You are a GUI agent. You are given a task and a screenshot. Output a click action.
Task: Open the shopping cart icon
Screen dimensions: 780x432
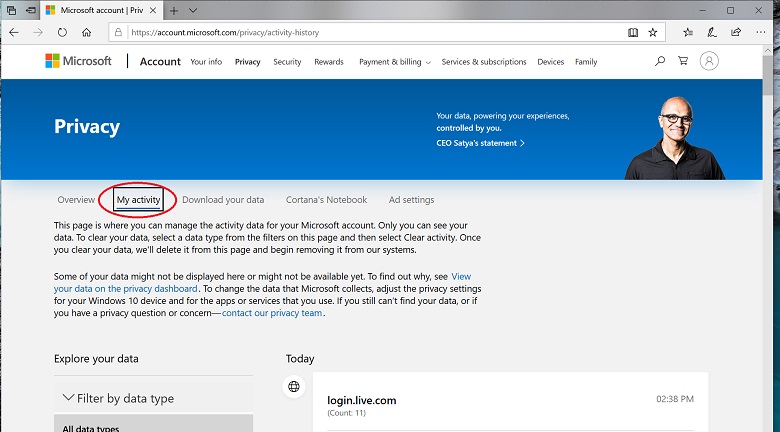coord(683,61)
